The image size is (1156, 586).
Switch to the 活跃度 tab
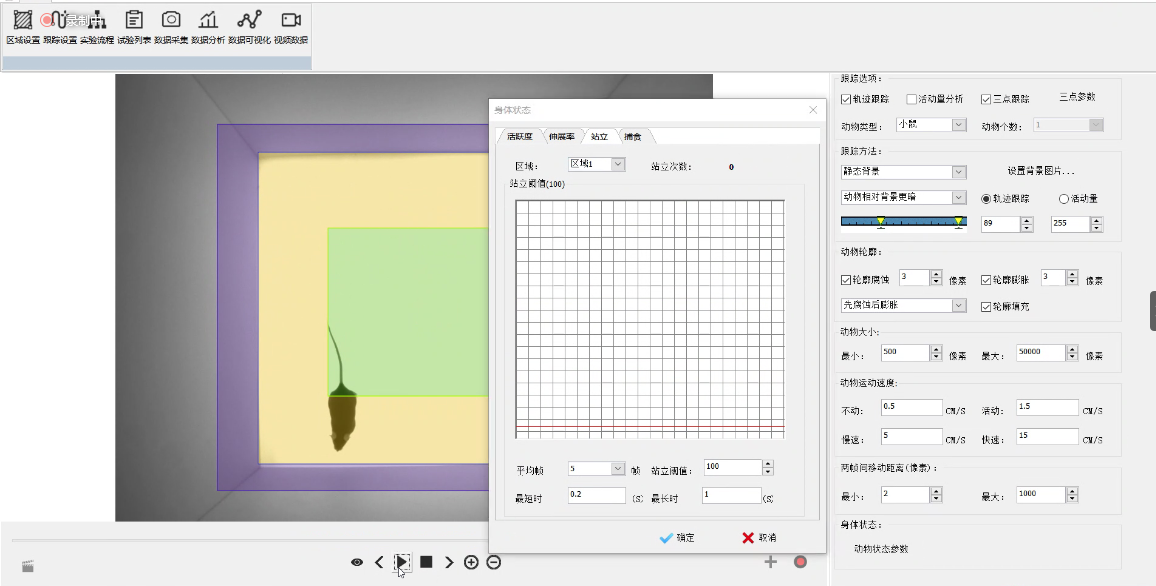pyautogui.click(x=519, y=136)
